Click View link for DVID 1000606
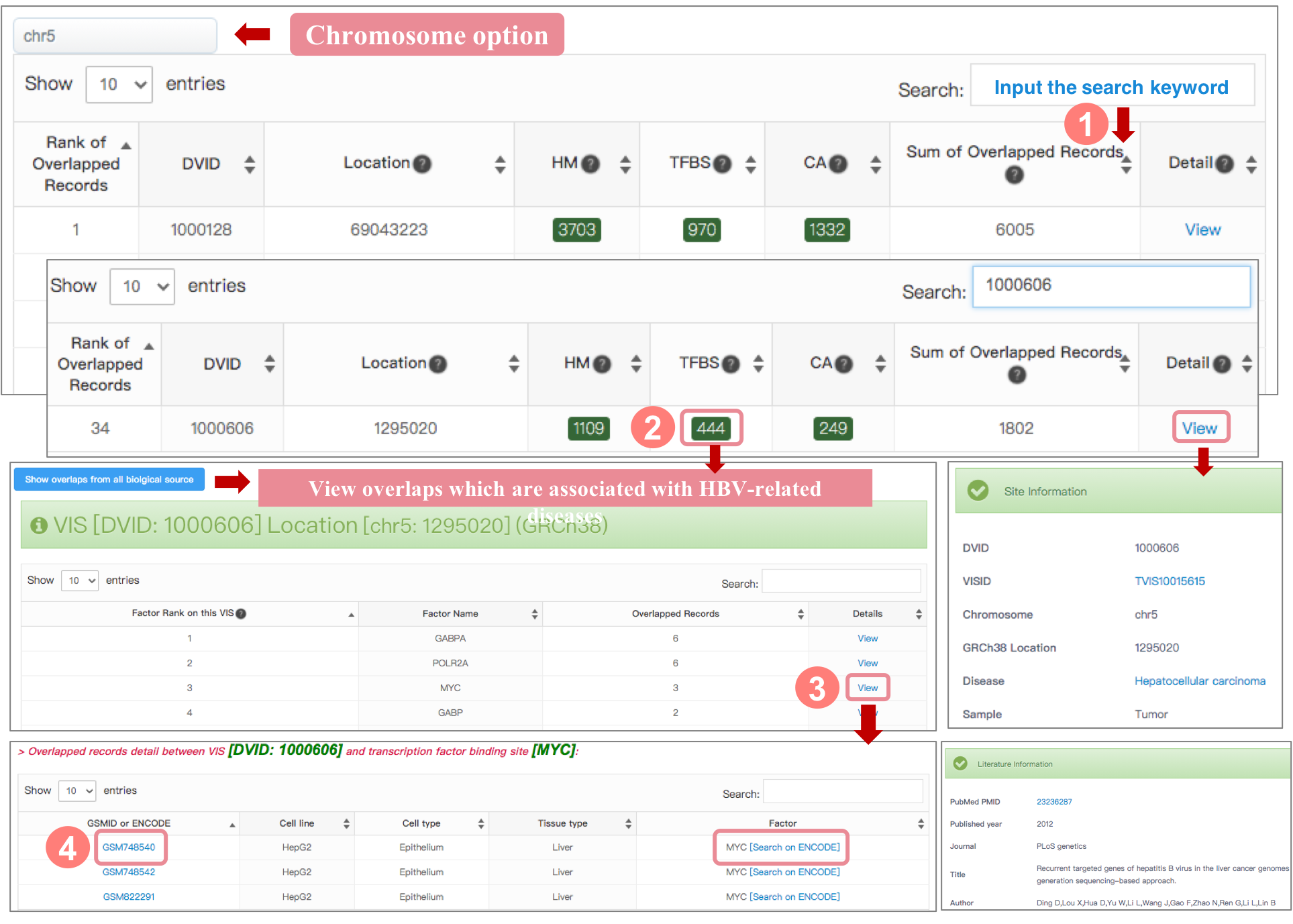1293x924 pixels. [1200, 428]
